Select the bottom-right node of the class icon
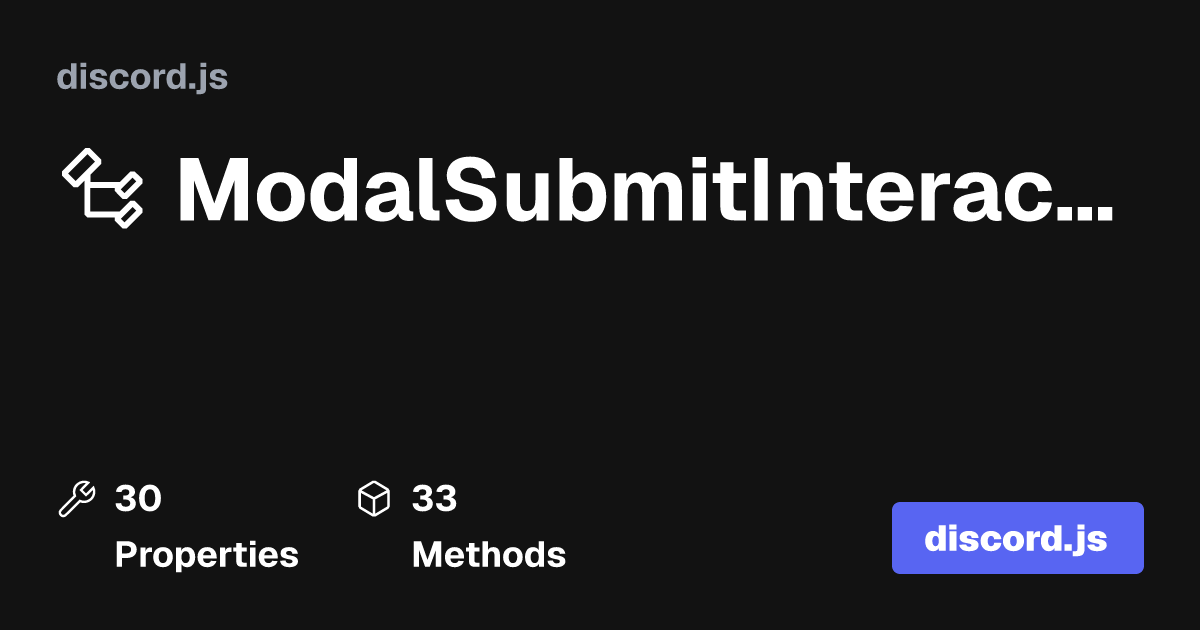The width and height of the screenshot is (1200, 630). [x=128, y=212]
